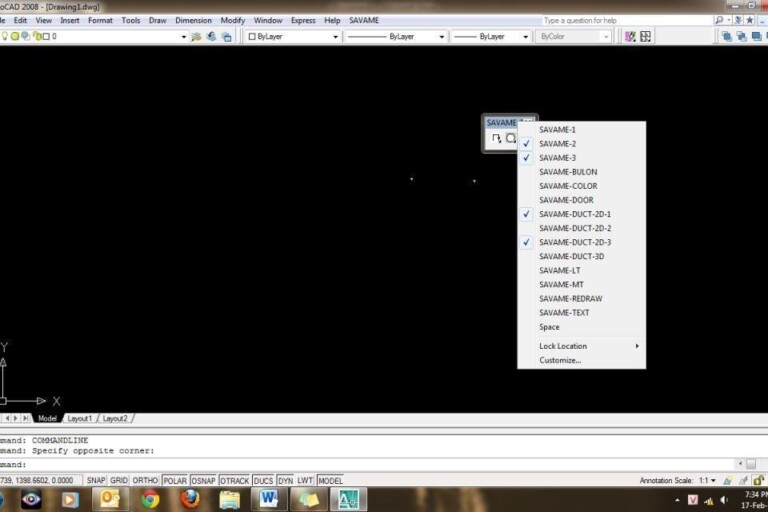
Task: Click the help search magnifier icon
Action: pos(719,20)
